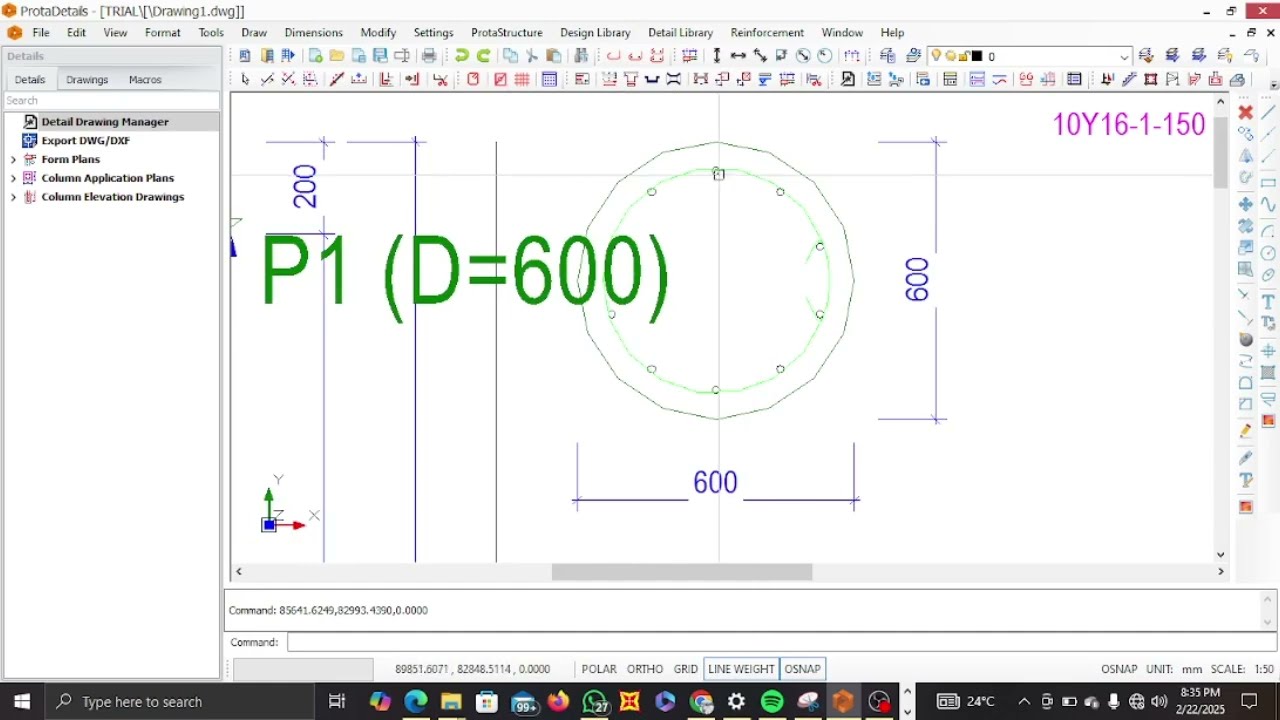Click the green Undo arrow
The image size is (1280, 720).
[x=462, y=56]
